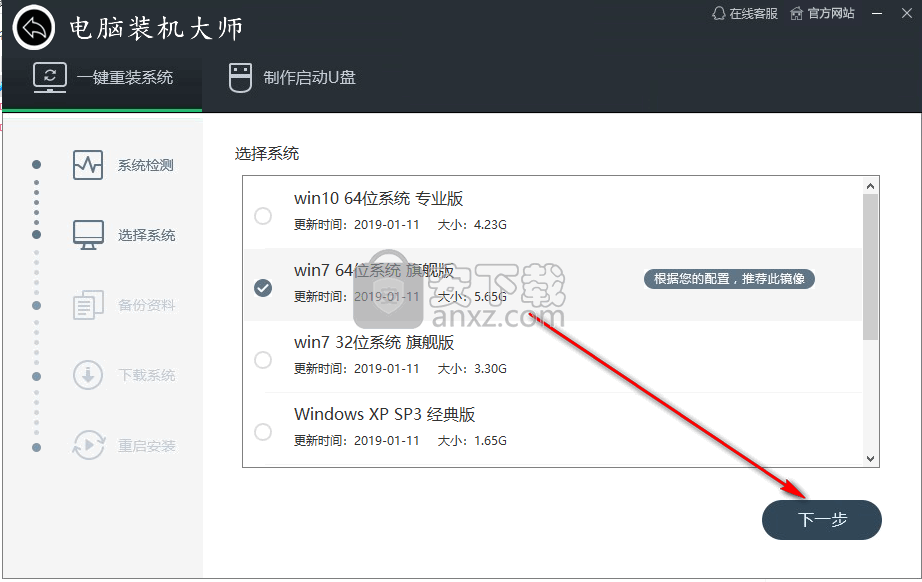Open the 重启安装 step label
Viewport: 922px width, 582px height.
pyautogui.click(x=146, y=446)
